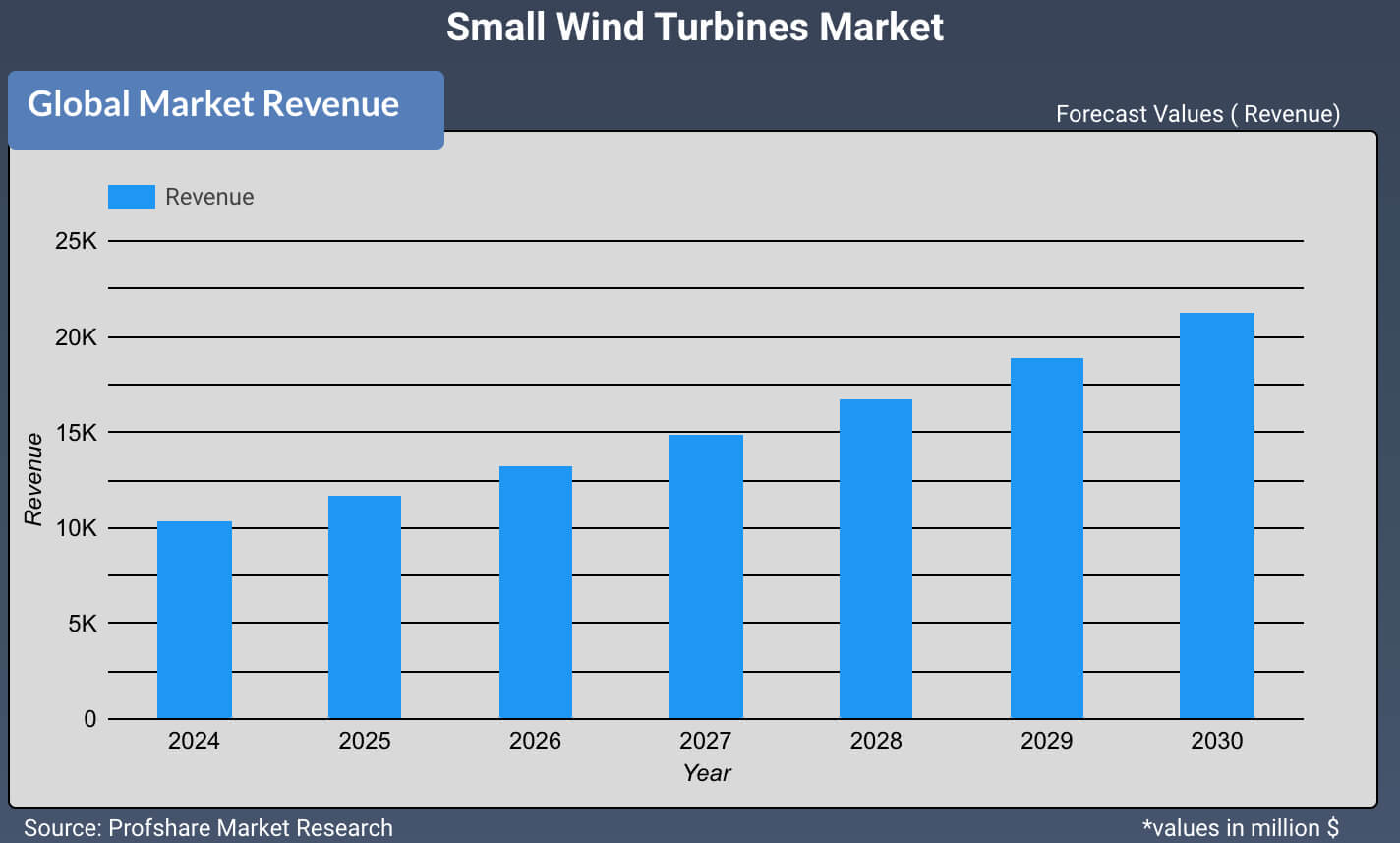The width and height of the screenshot is (1400, 843).
Task: Click the Forecast Values ( Revenue) label
Action: click(1197, 114)
